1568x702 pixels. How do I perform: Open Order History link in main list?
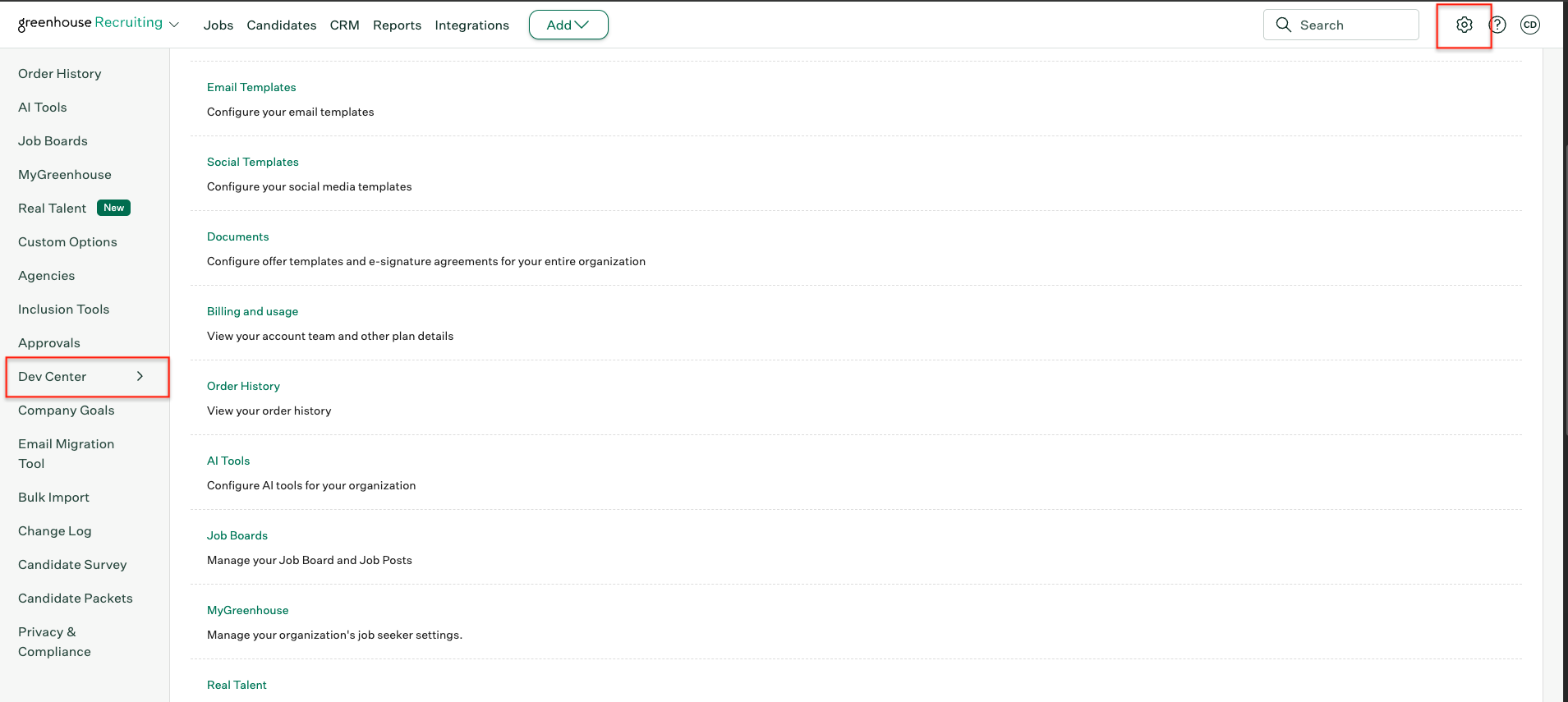(x=243, y=386)
